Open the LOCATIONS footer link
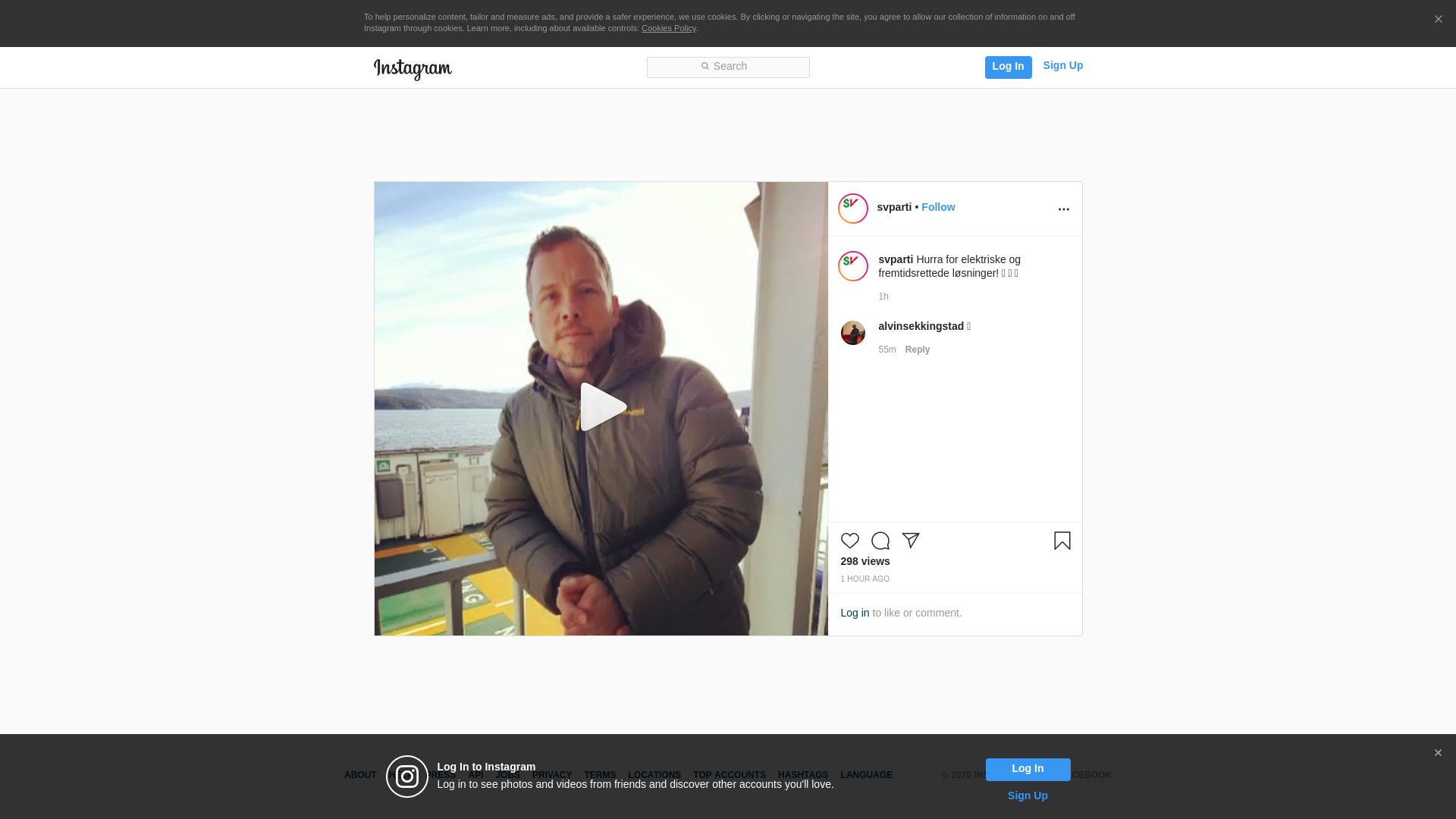The width and height of the screenshot is (1456, 819). click(654, 775)
